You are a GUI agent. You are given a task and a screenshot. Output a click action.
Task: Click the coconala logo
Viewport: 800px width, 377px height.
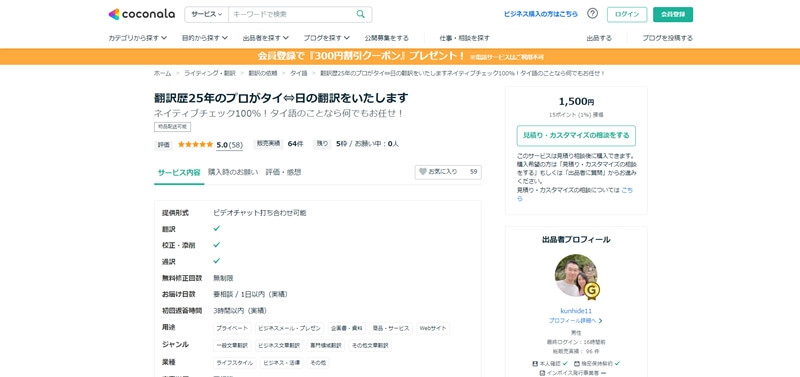[x=141, y=14]
